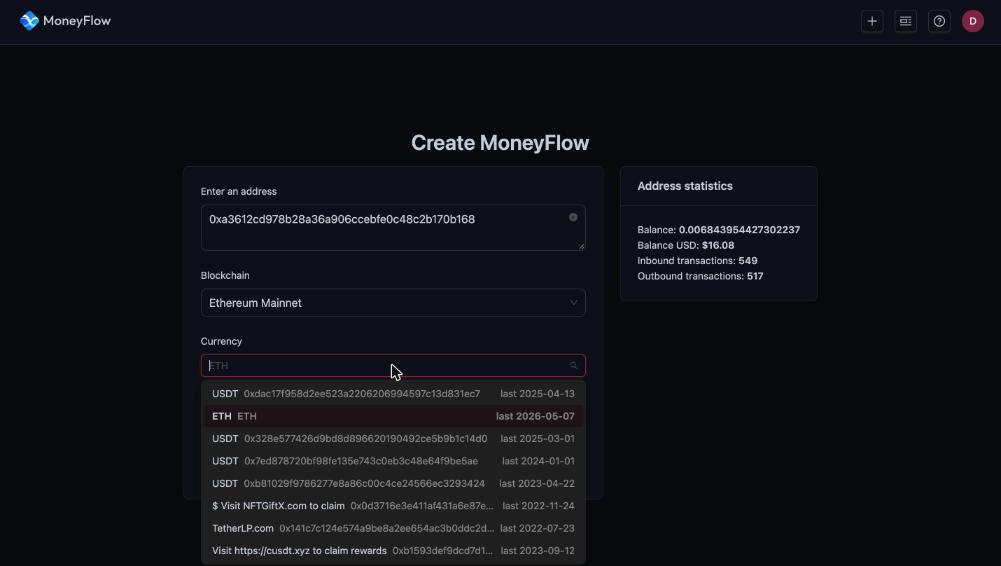Click Inbound transactions: 549 line

click(x=697, y=260)
